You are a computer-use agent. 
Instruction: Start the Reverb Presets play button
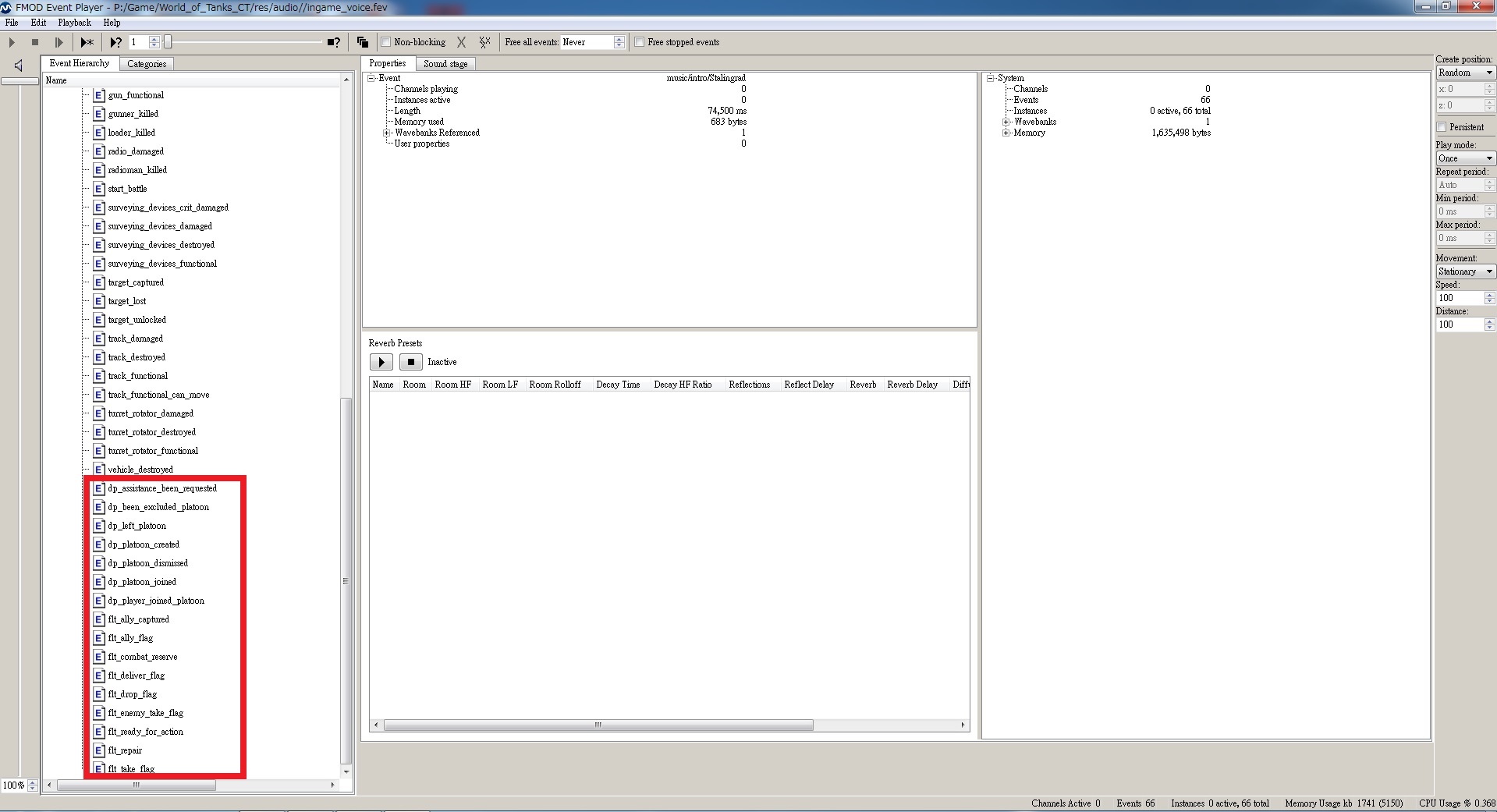[x=381, y=362]
